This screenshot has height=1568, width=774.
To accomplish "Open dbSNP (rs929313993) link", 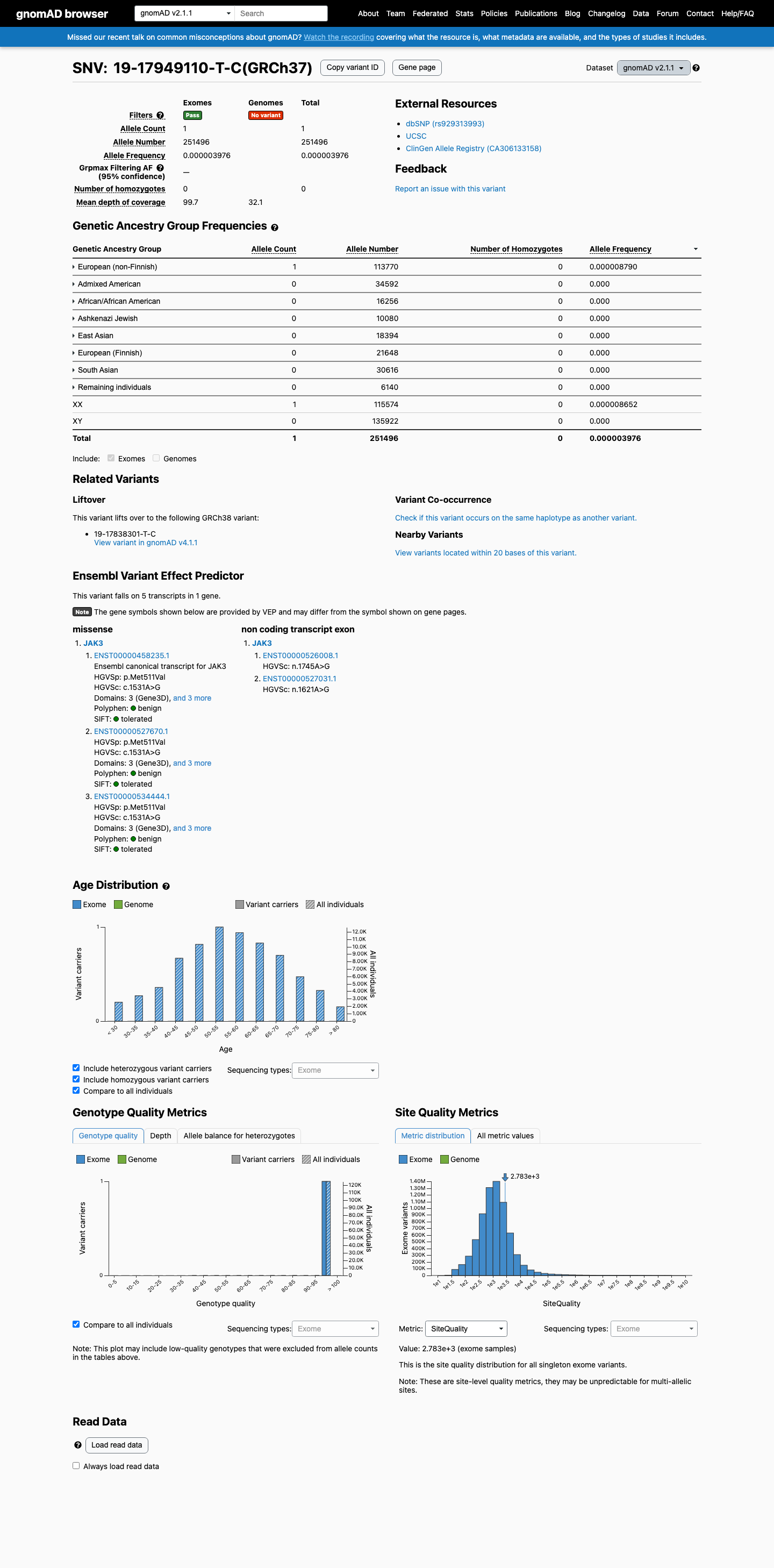I will (x=445, y=124).
